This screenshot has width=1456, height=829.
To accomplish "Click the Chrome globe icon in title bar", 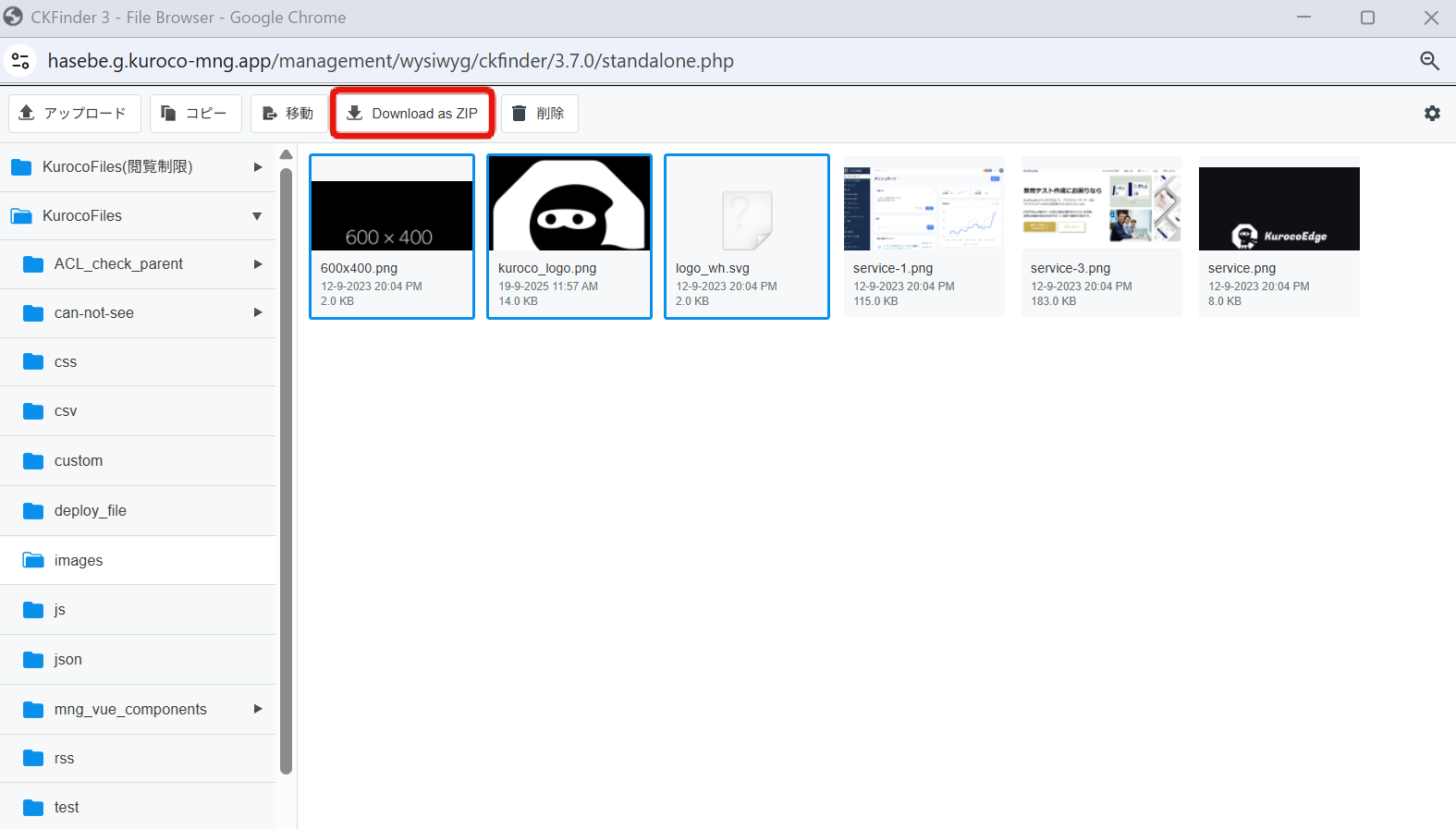I will click(13, 17).
